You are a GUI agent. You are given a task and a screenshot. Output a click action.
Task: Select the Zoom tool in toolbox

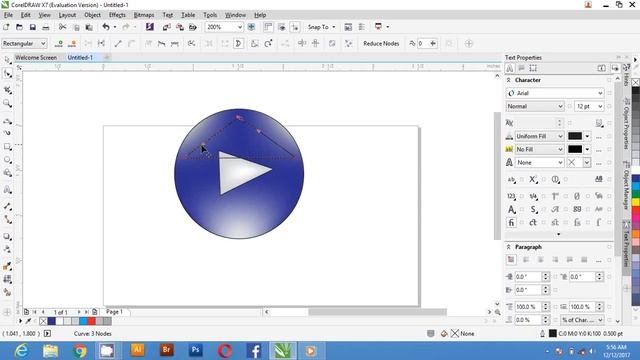point(7,104)
